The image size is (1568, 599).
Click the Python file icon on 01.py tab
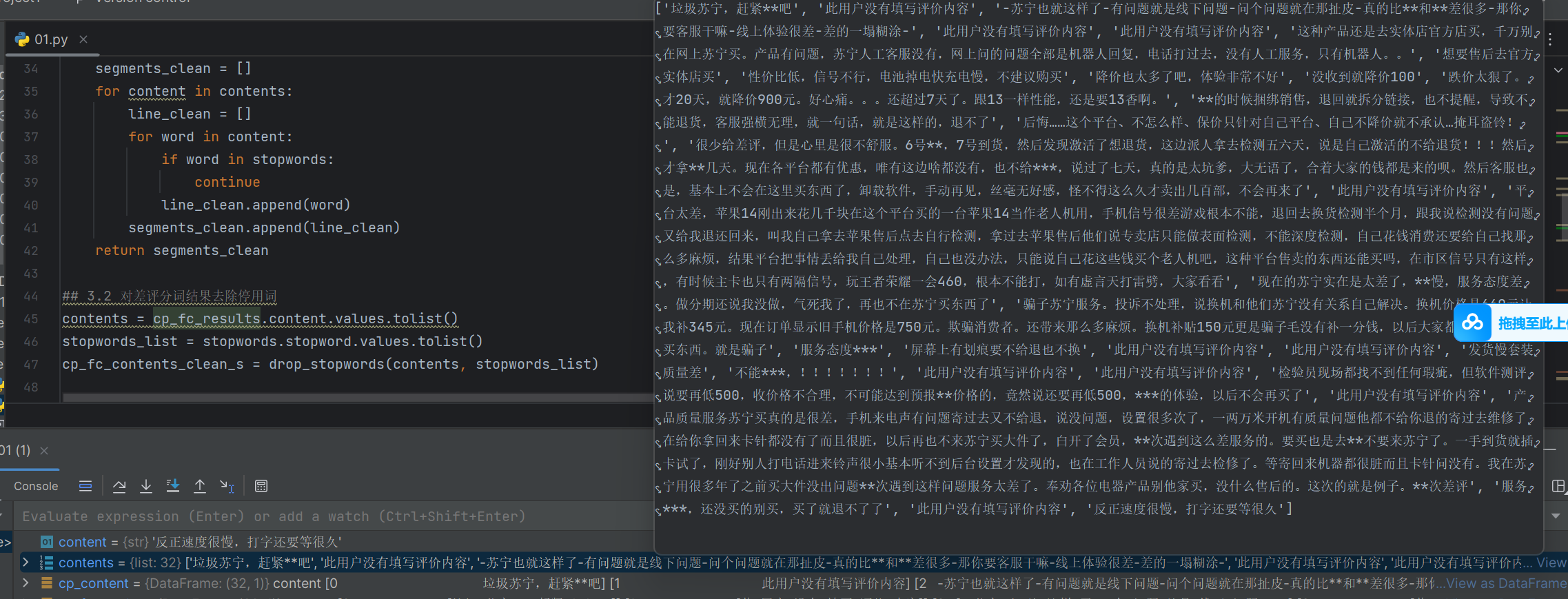pos(22,39)
